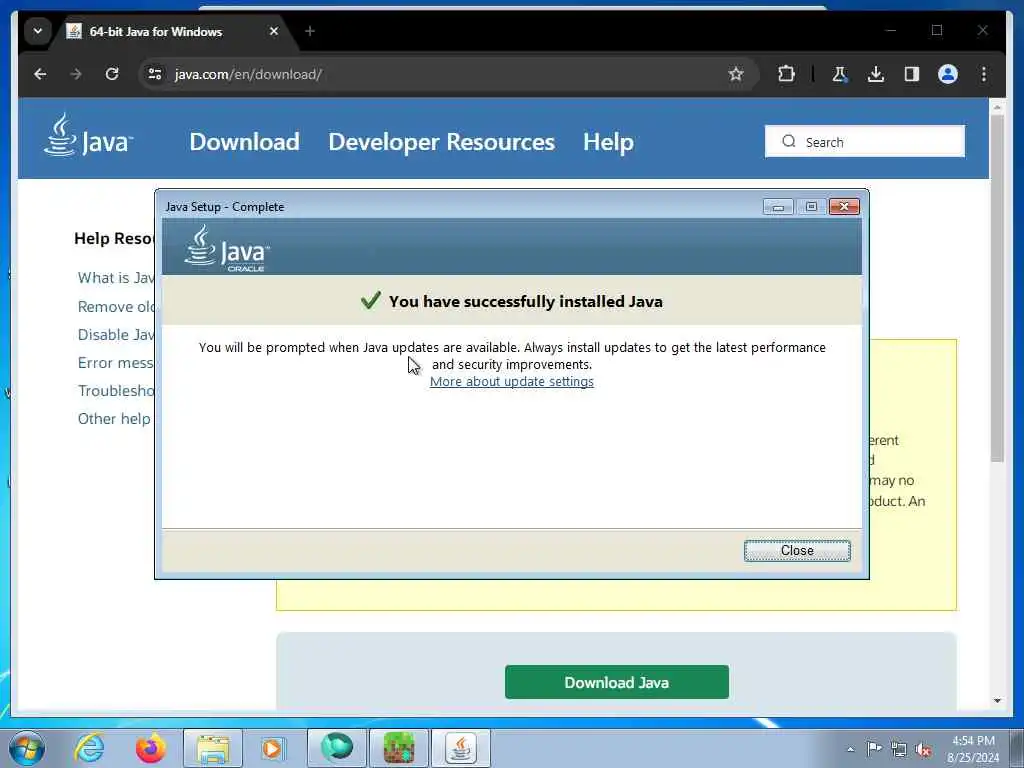
Task: Minimize the Java Setup dialog
Action: click(778, 206)
